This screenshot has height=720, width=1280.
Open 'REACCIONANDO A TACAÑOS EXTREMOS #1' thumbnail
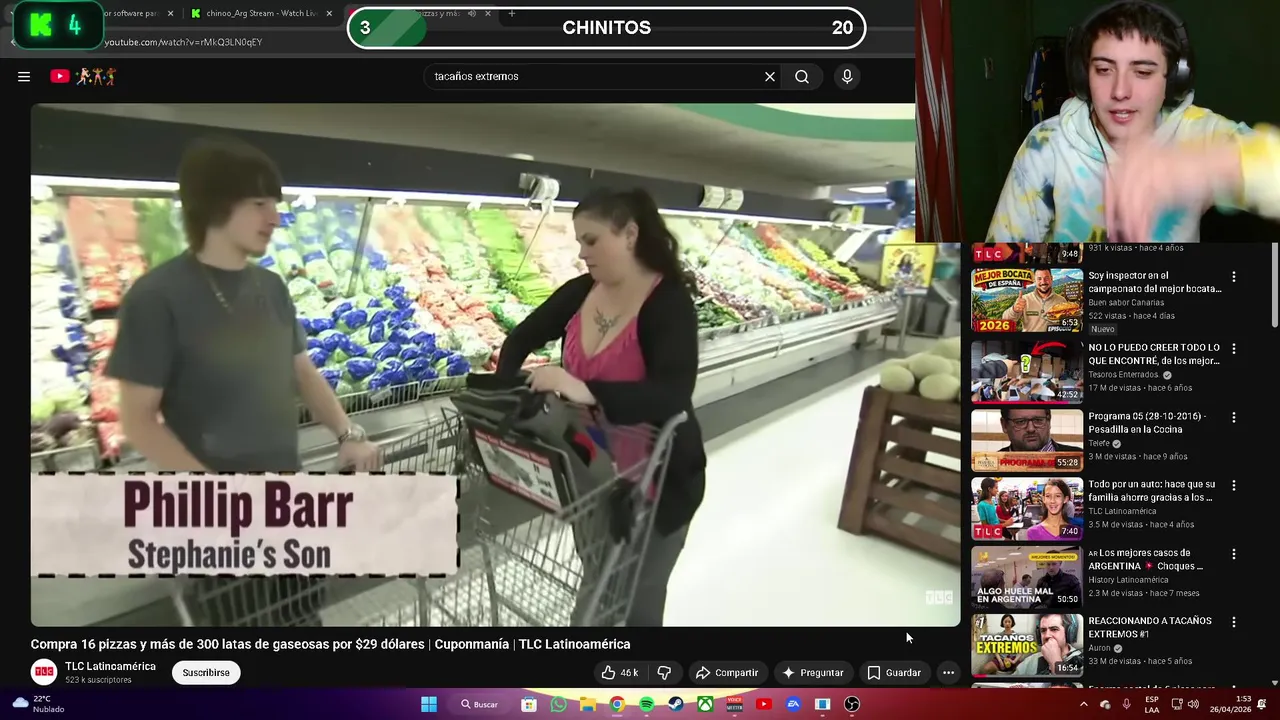tap(1027, 645)
